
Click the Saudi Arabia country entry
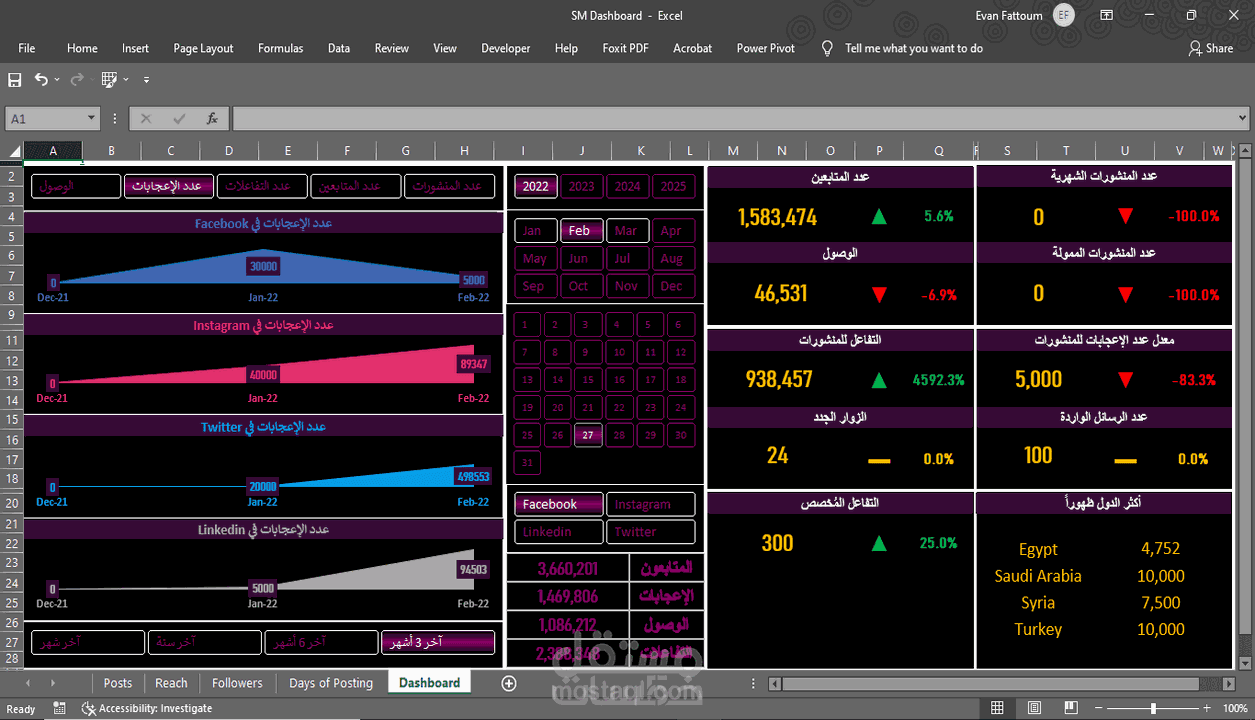(x=1037, y=576)
